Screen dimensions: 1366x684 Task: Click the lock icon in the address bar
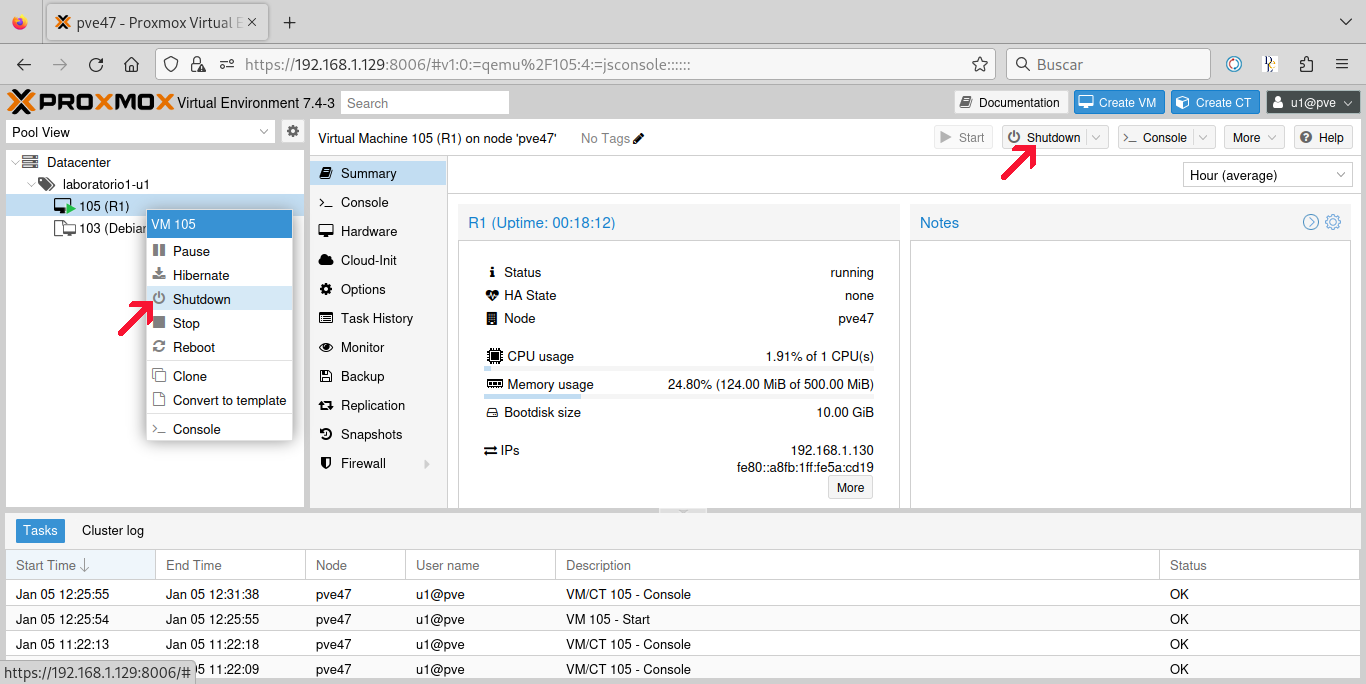(x=198, y=64)
